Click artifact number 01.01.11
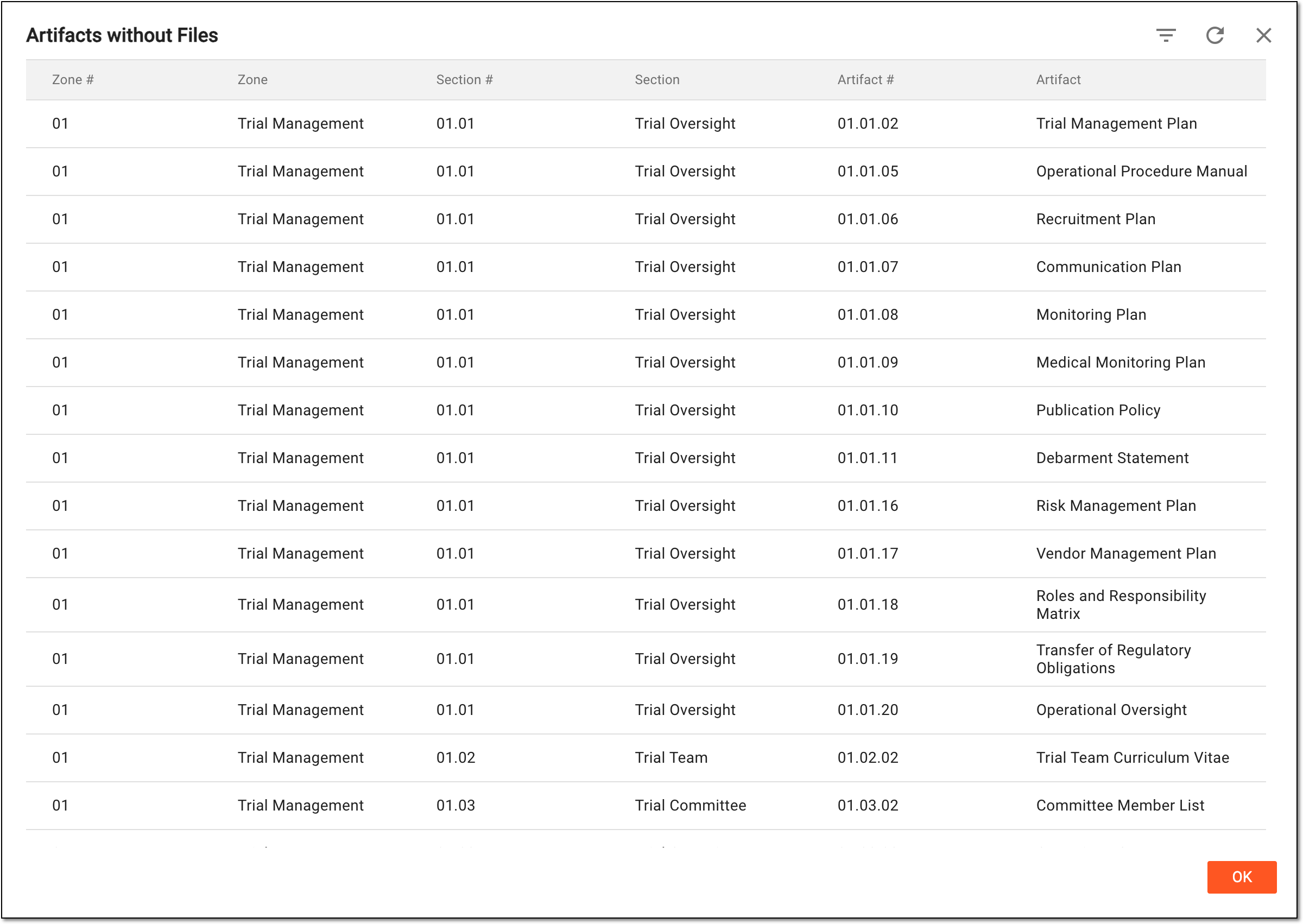This screenshot has width=1303, height=924. (867, 458)
